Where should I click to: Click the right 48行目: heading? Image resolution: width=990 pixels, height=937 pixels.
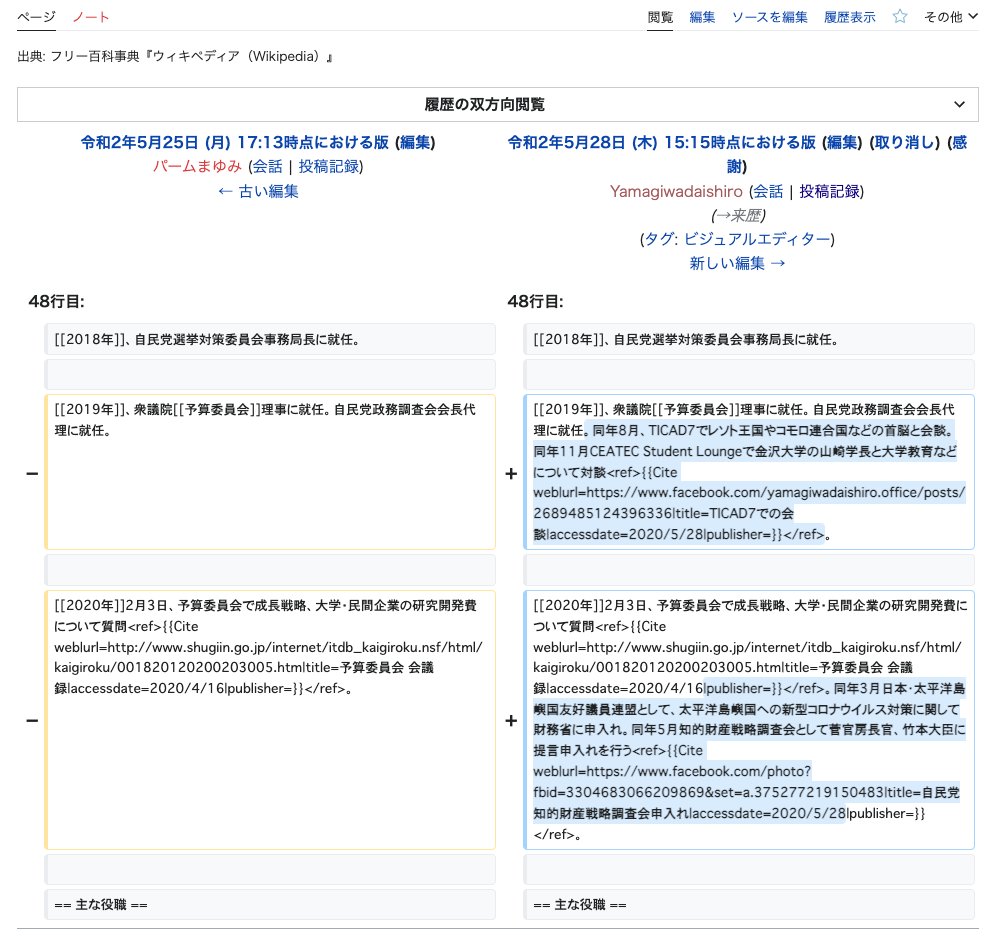tap(535, 302)
